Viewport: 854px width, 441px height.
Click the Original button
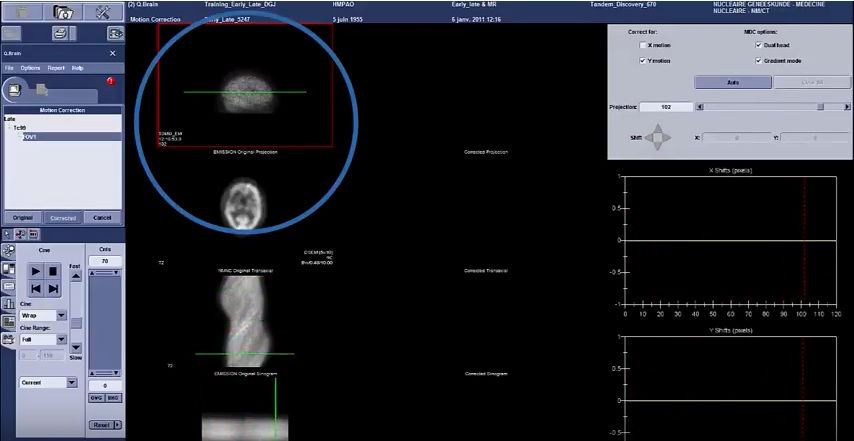click(x=22, y=218)
